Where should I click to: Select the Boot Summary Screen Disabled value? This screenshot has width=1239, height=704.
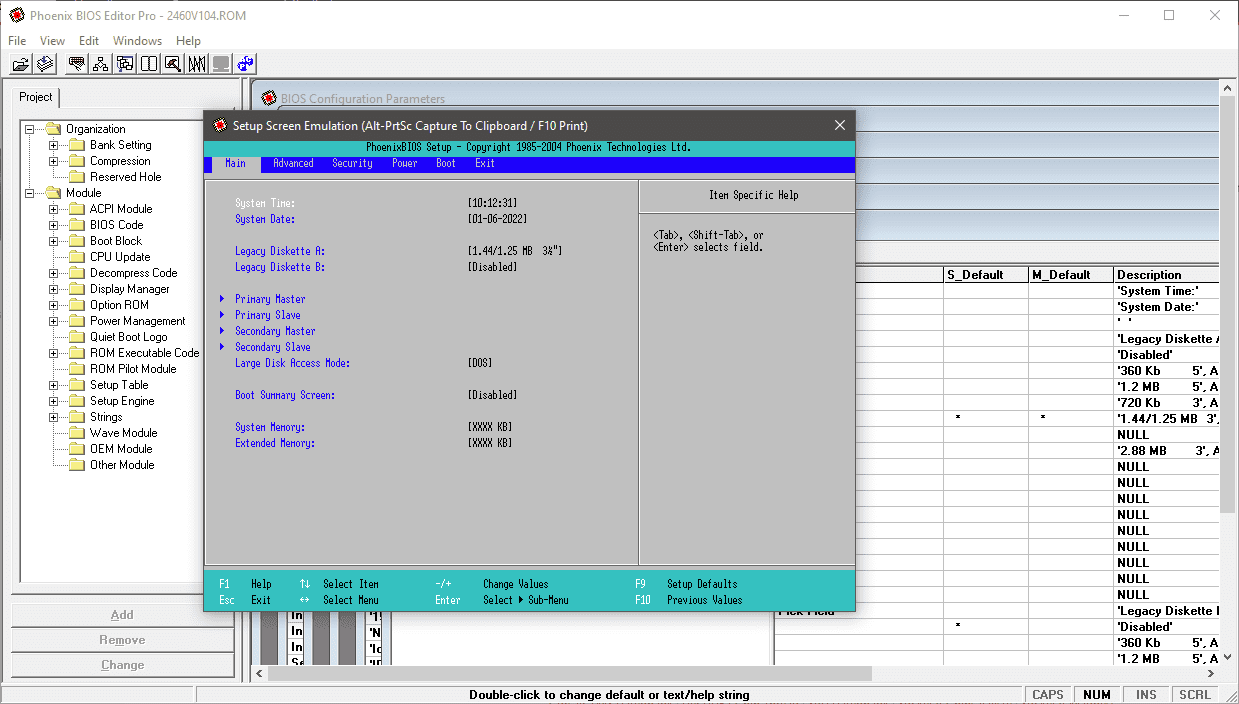pyautogui.click(x=493, y=395)
